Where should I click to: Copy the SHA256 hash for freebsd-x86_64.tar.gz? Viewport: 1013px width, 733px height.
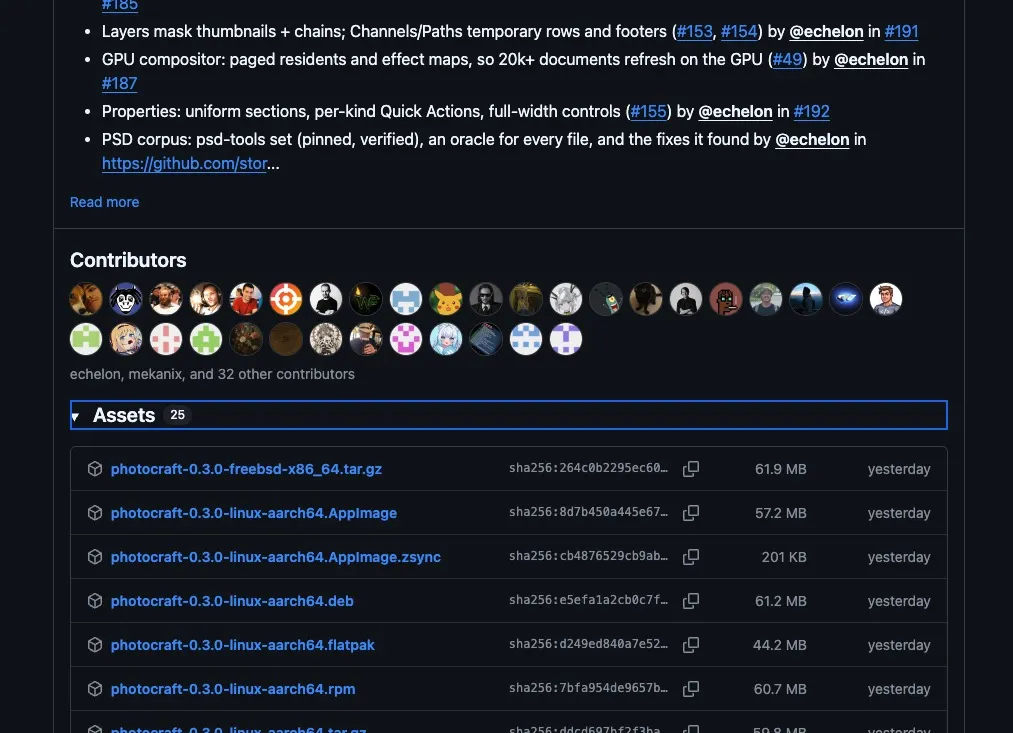point(691,469)
